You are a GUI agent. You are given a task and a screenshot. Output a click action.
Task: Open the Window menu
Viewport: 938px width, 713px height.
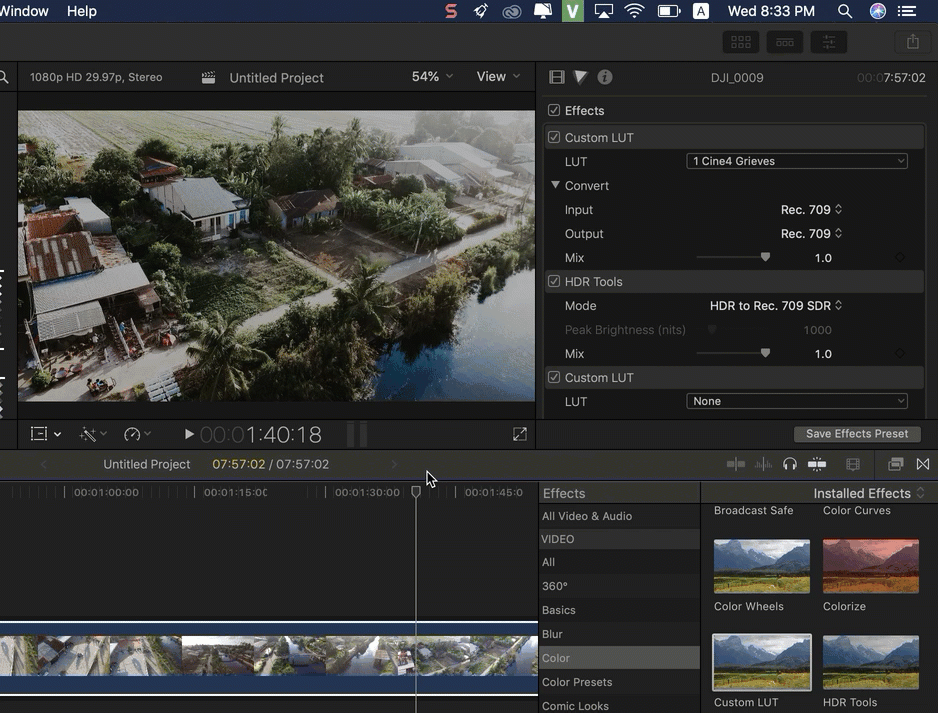point(24,11)
